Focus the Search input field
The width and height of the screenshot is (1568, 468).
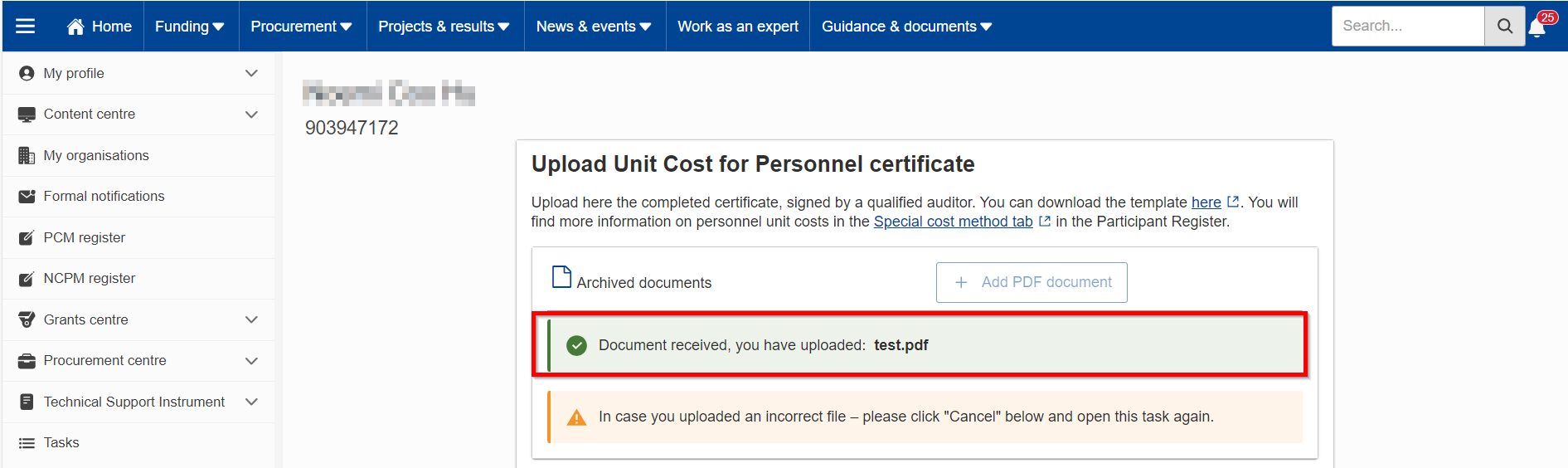click(1408, 26)
